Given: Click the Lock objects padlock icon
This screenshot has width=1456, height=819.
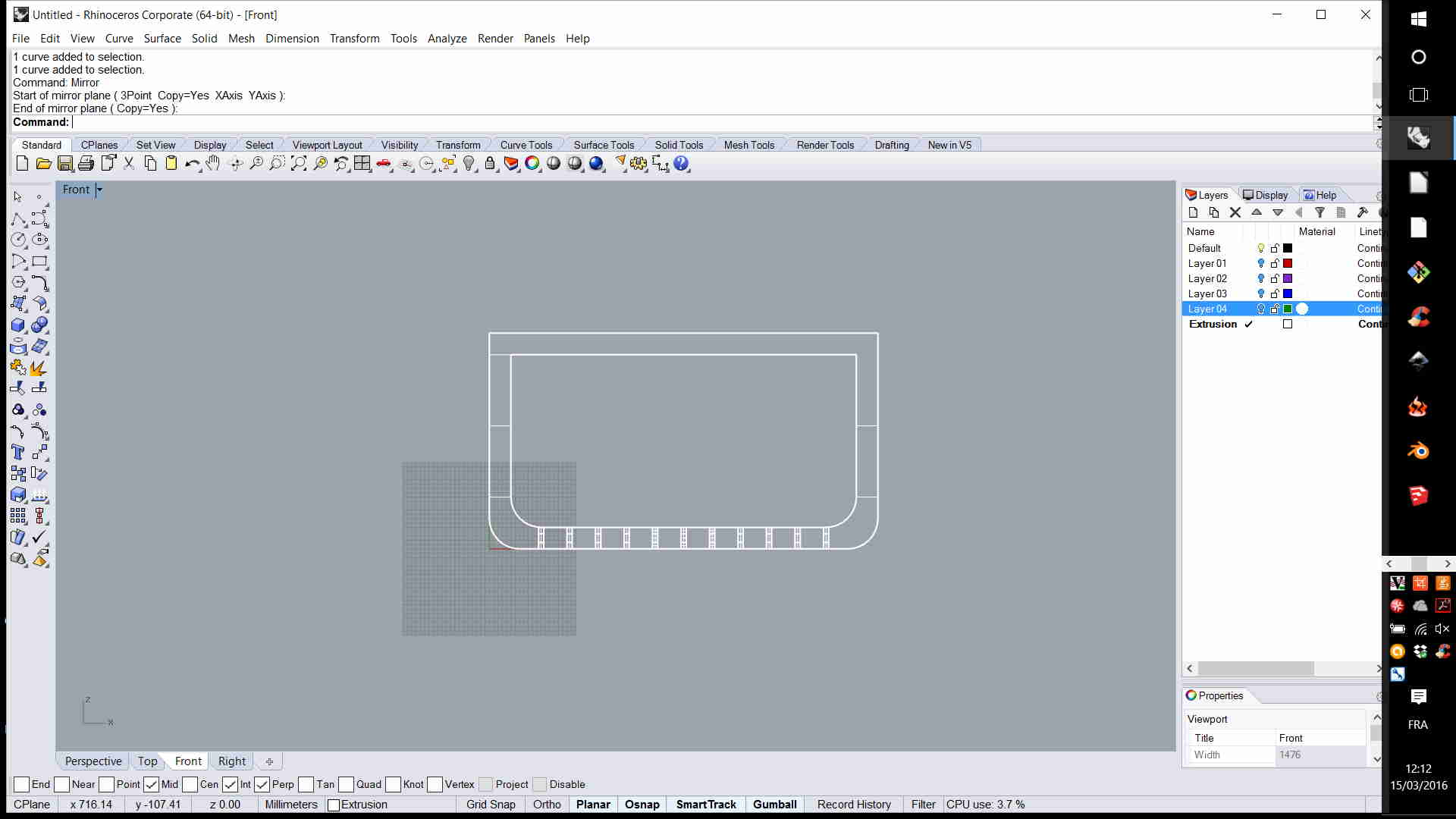Looking at the screenshot, I should [490, 164].
